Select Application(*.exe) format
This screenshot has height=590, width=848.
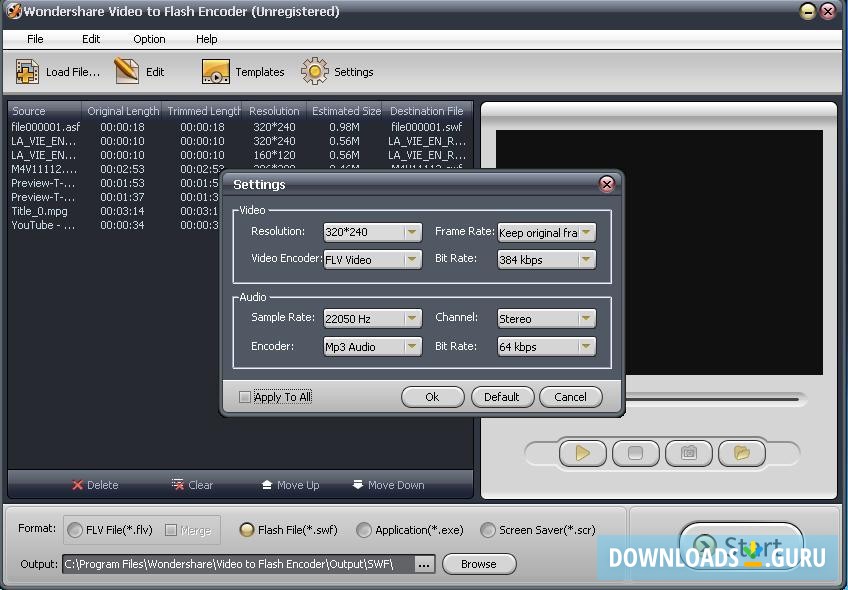pos(364,530)
